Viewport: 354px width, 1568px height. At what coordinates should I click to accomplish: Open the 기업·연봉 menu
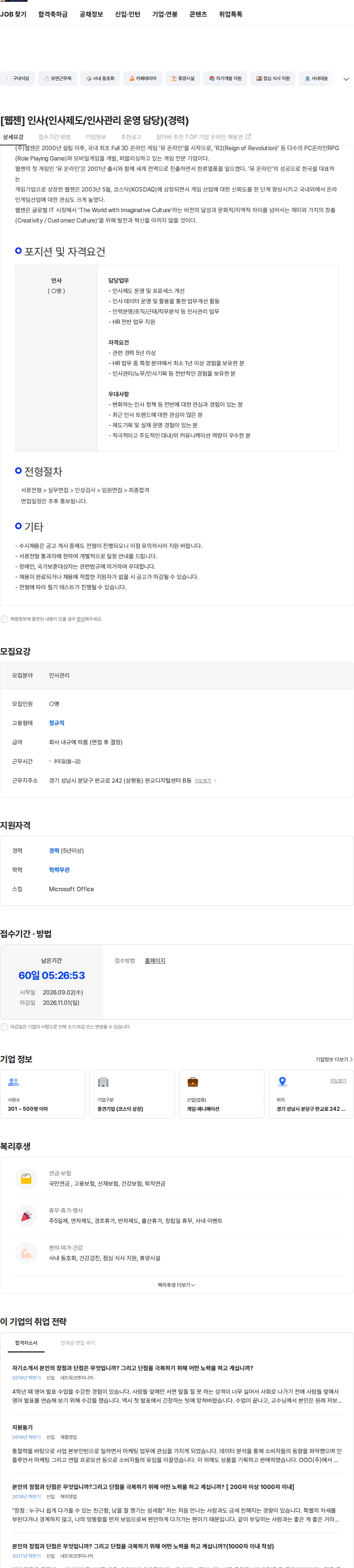[165, 14]
